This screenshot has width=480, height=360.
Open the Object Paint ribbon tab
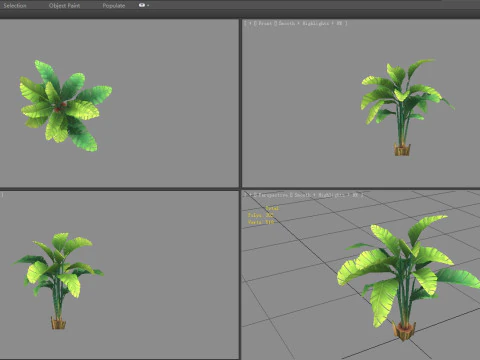tap(64, 5)
